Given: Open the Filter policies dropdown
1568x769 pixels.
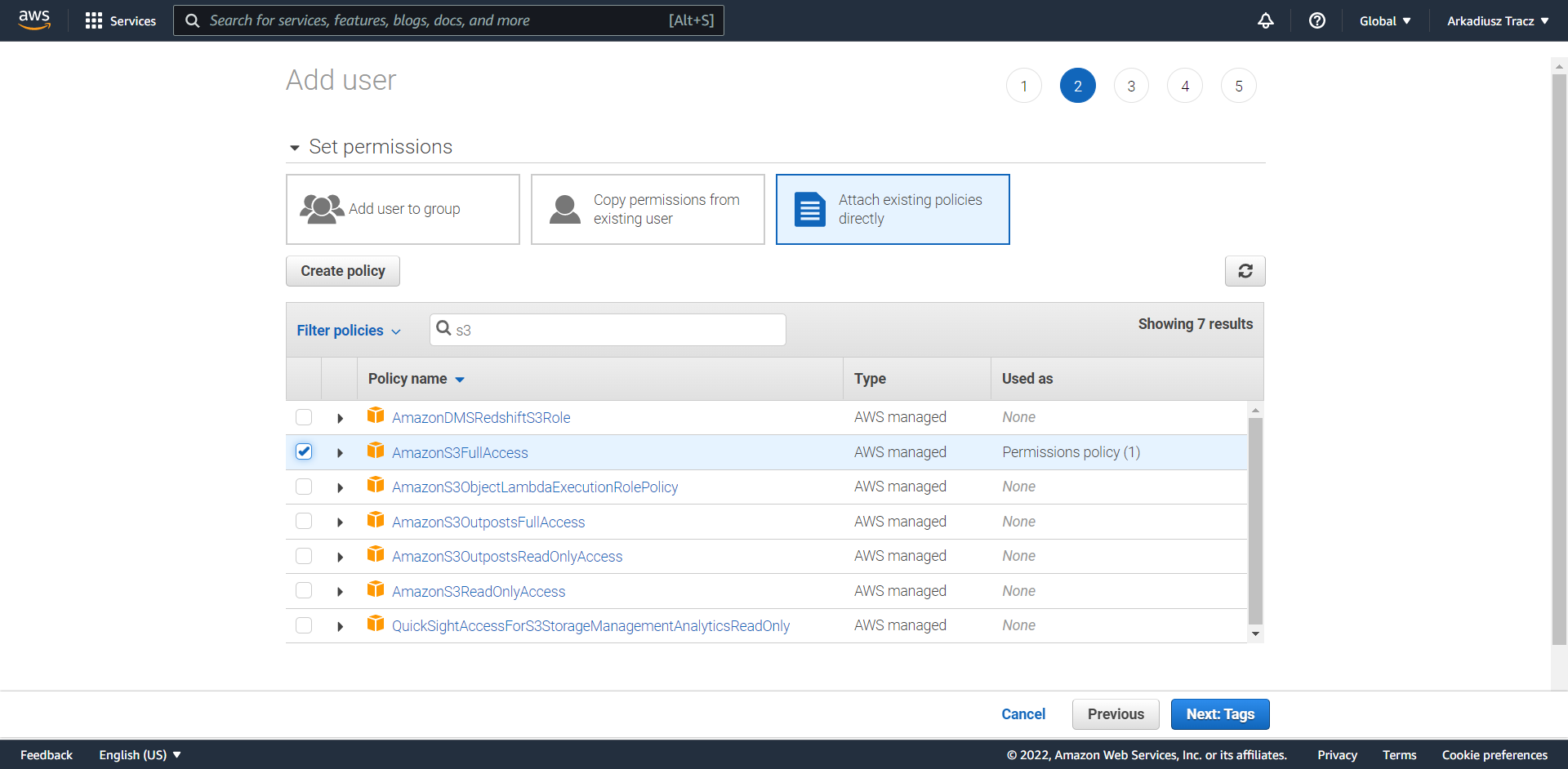Looking at the screenshot, I should coord(349,331).
